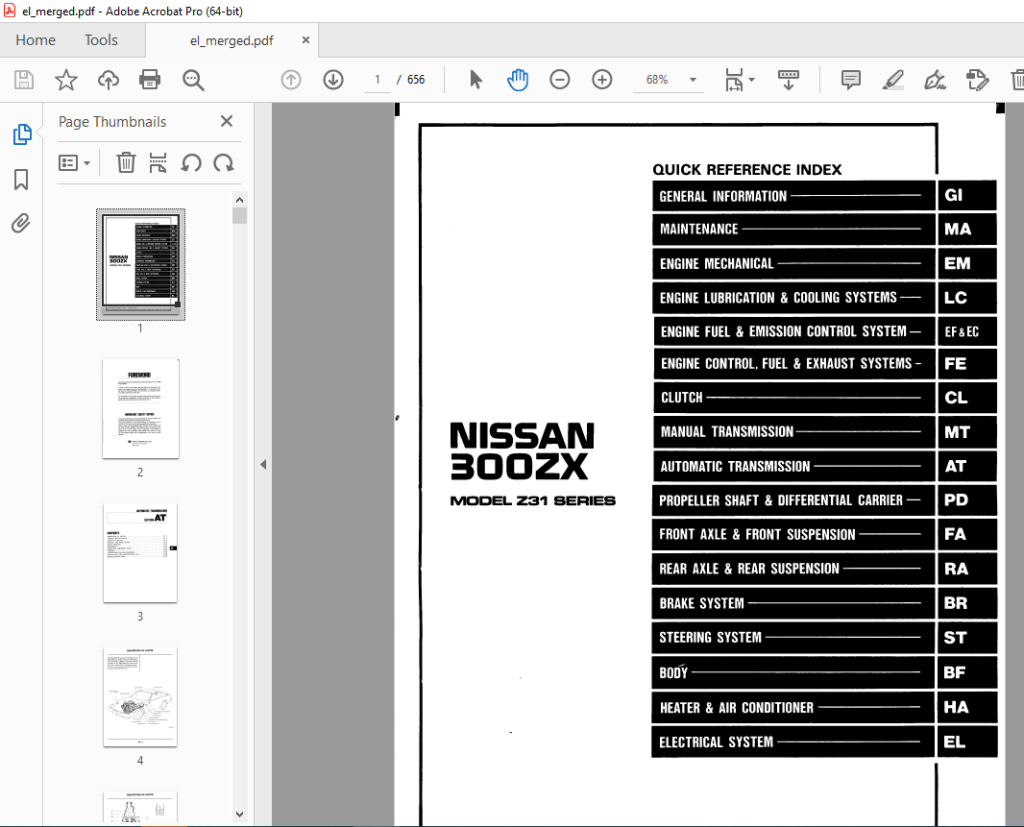Open the Sign document pen tool
This screenshot has height=827, width=1024.
[935, 80]
